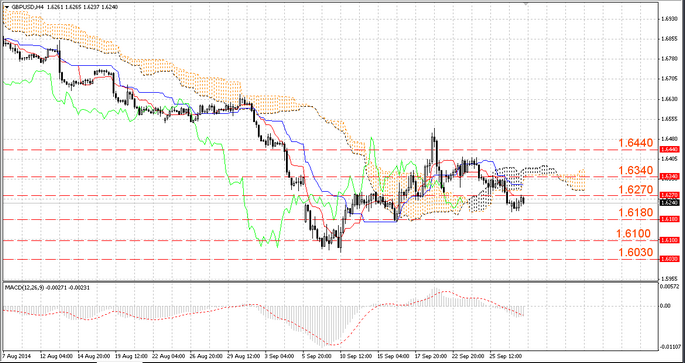This screenshot has width=685, height=363.
Task: Select the orange 1.6340 level label
Action: (x=635, y=170)
